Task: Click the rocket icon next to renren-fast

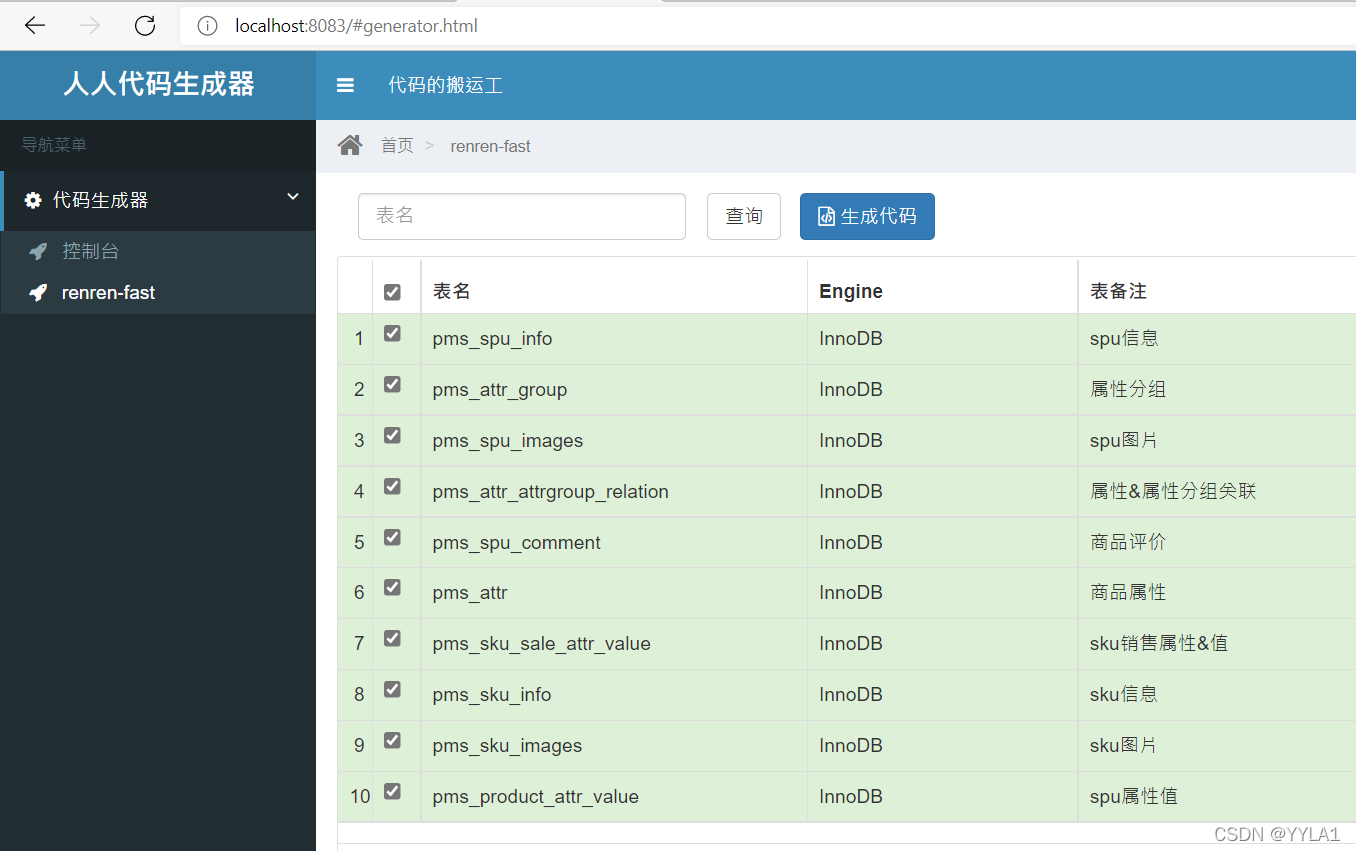Action: (x=38, y=293)
